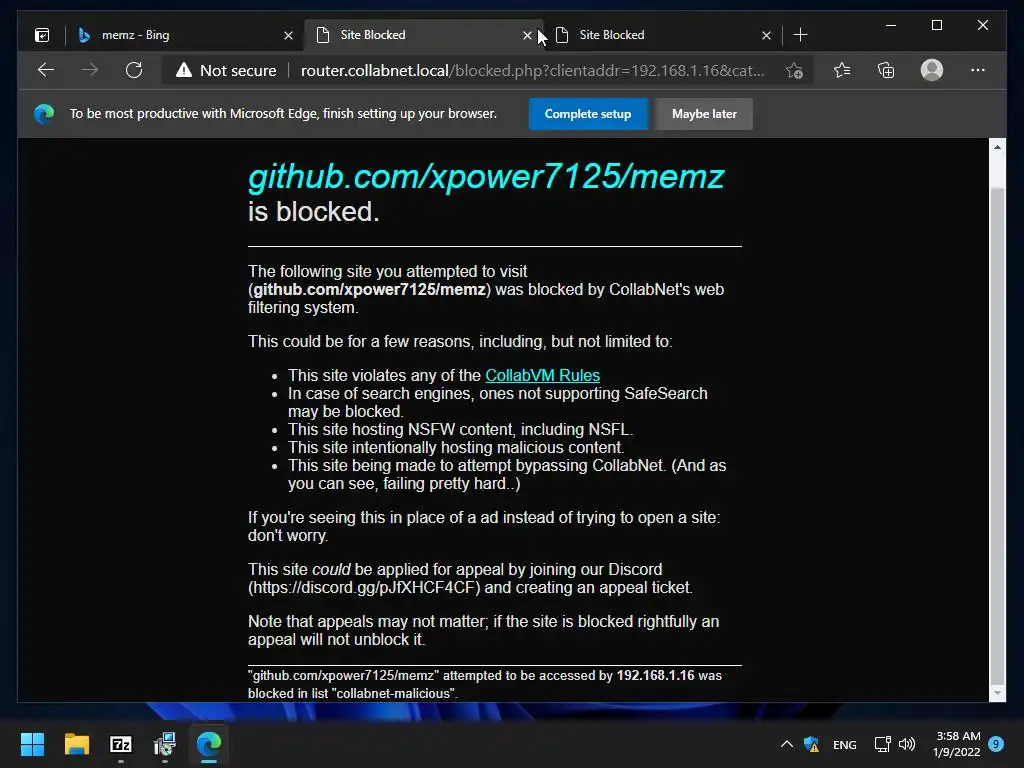Change ENG input language
1024x768 pixels.
point(845,744)
